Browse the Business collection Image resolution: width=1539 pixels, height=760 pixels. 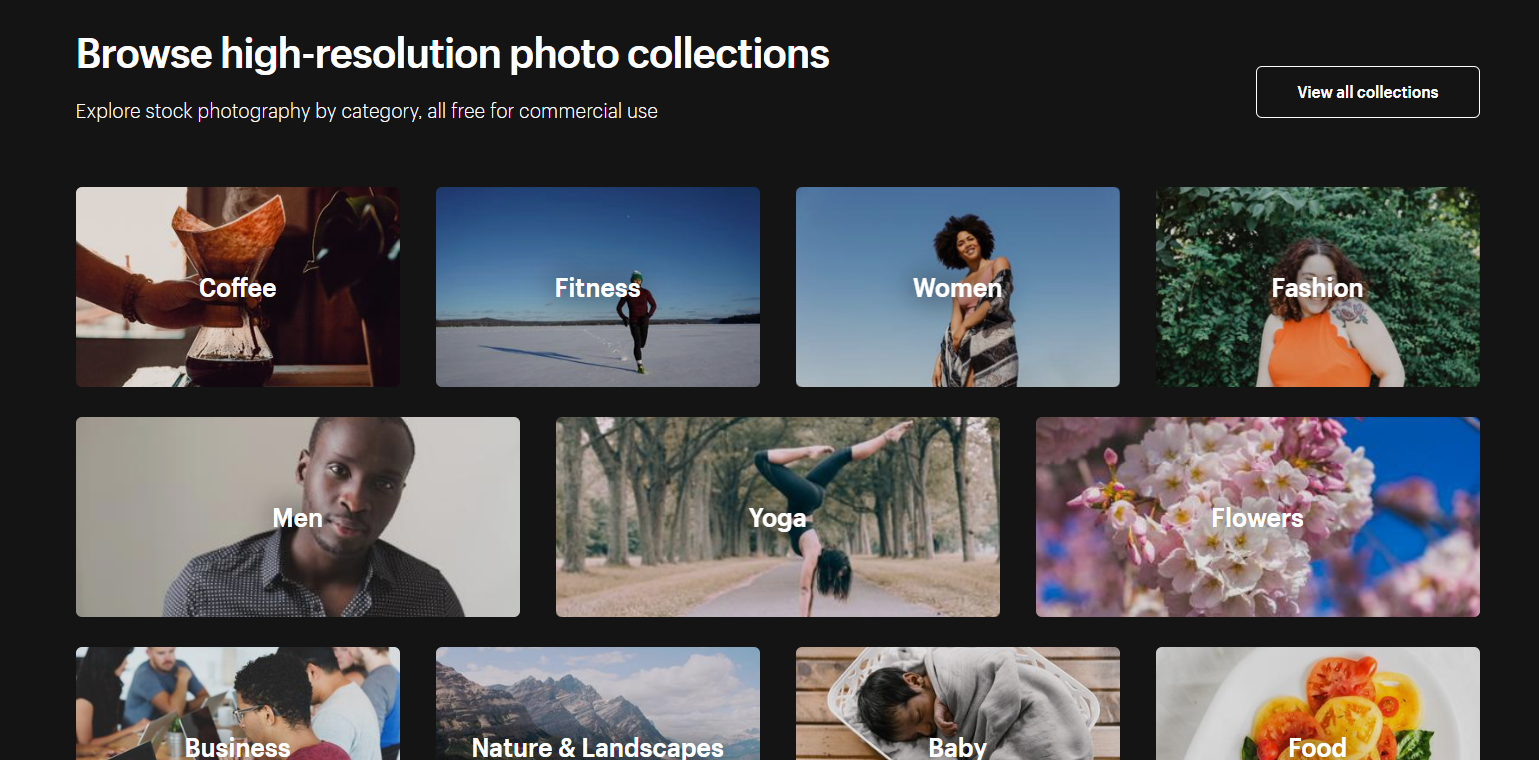238,704
